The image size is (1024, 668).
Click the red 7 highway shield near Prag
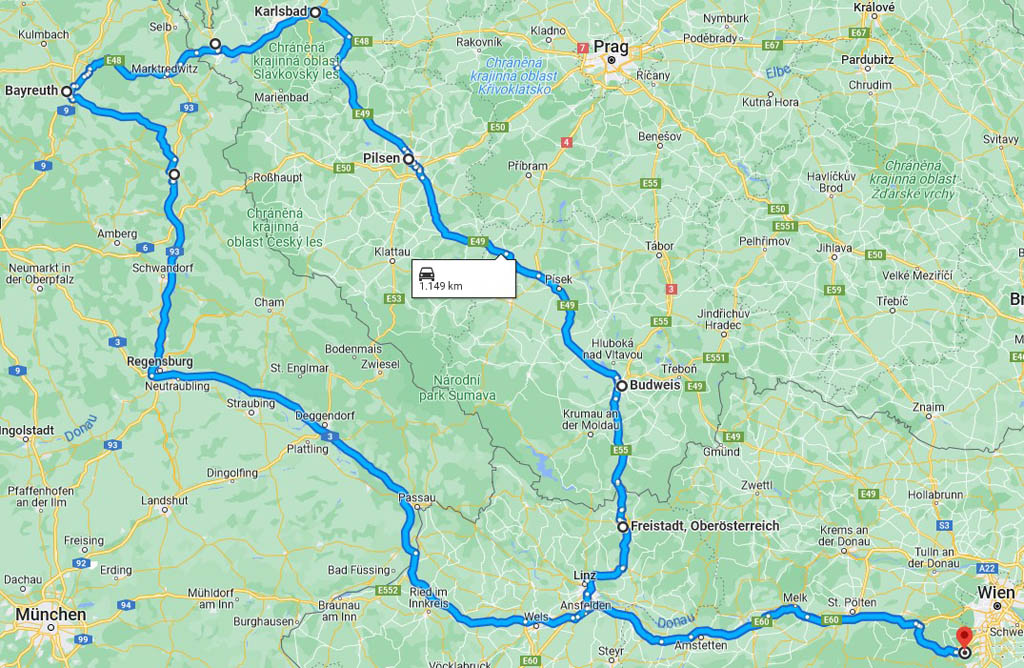[583, 48]
